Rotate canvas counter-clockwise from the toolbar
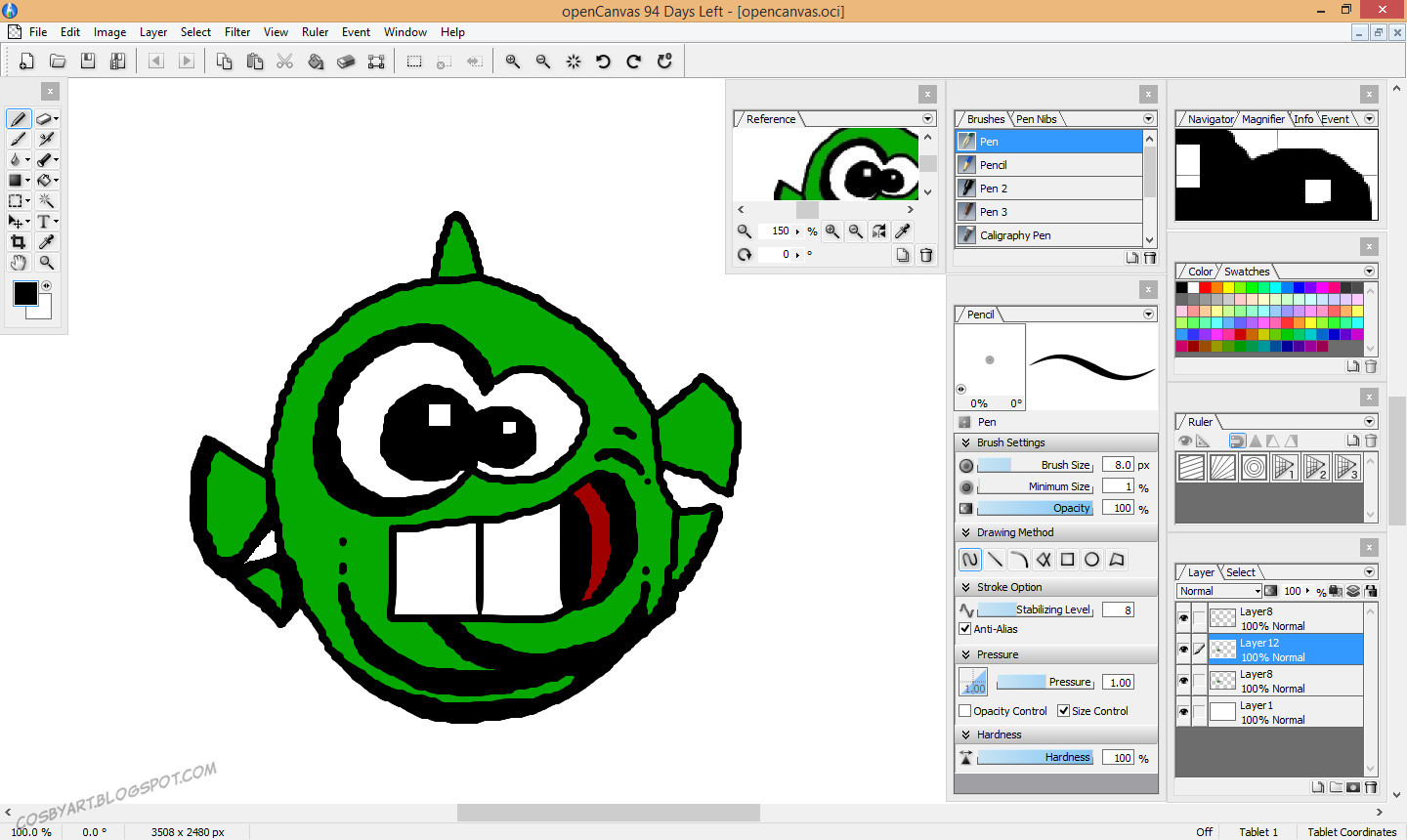The width and height of the screenshot is (1407, 840). tap(603, 62)
